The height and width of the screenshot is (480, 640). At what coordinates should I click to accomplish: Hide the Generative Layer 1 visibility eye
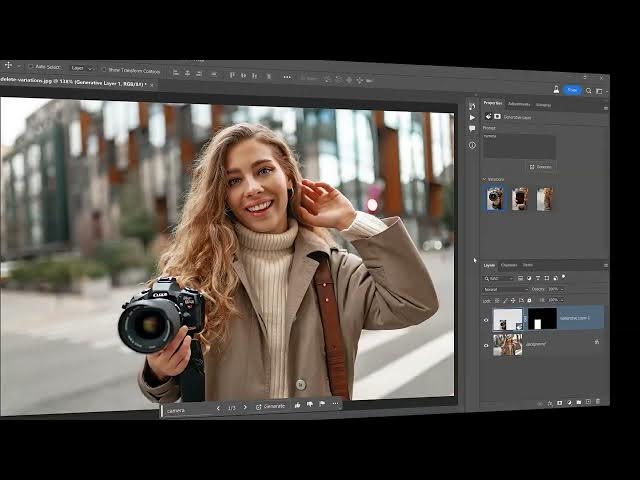point(486,320)
